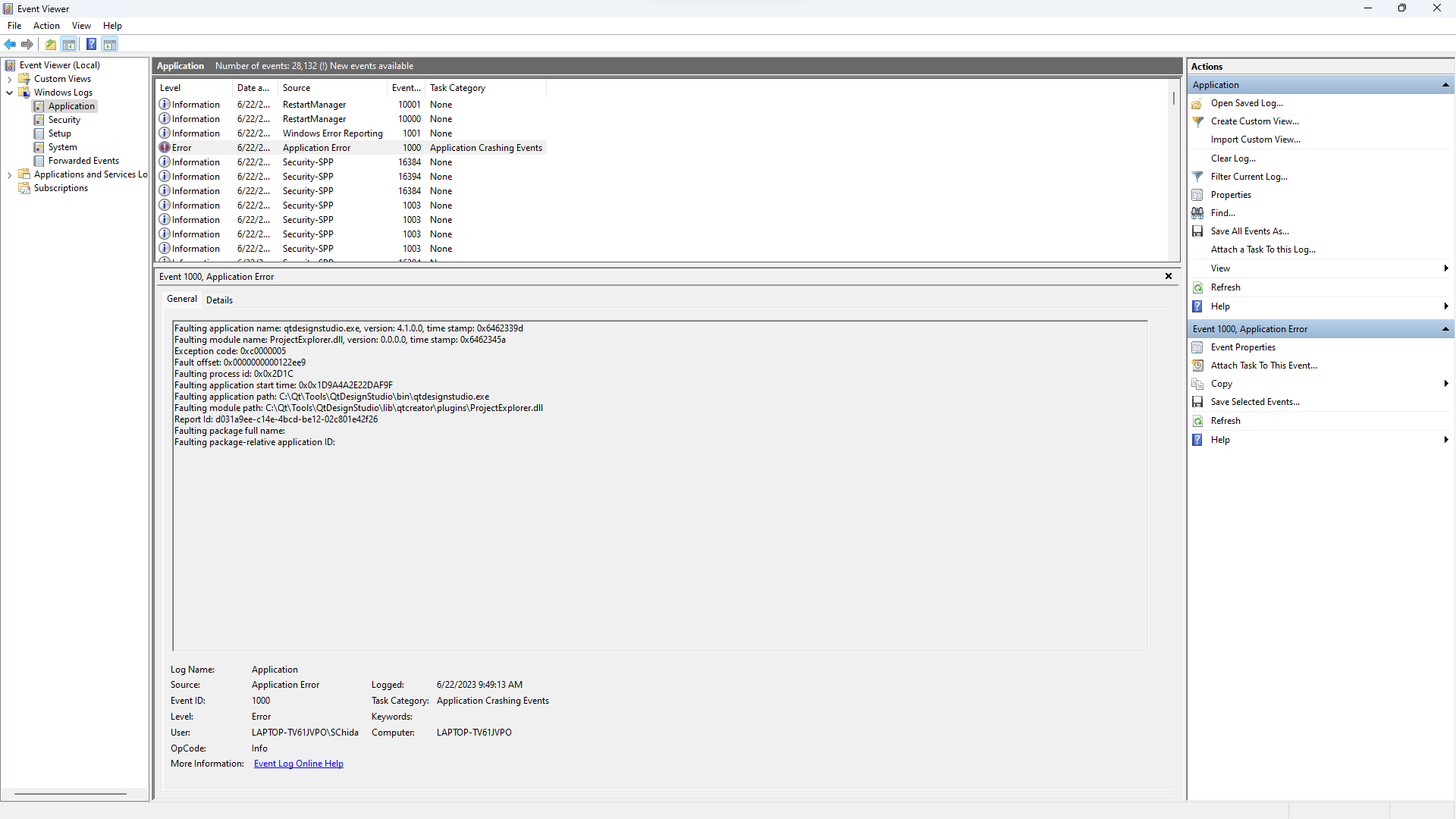Click Import Custom View... action

pyautogui.click(x=1256, y=140)
